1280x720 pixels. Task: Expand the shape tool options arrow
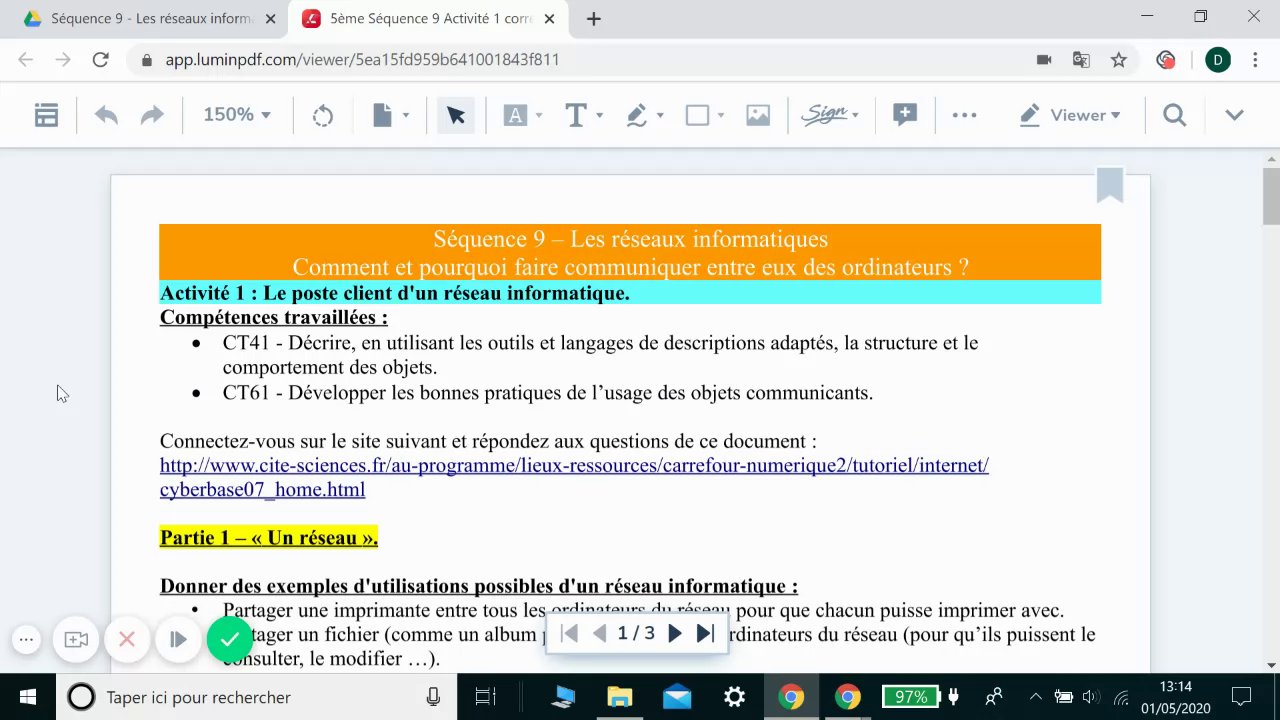point(720,116)
